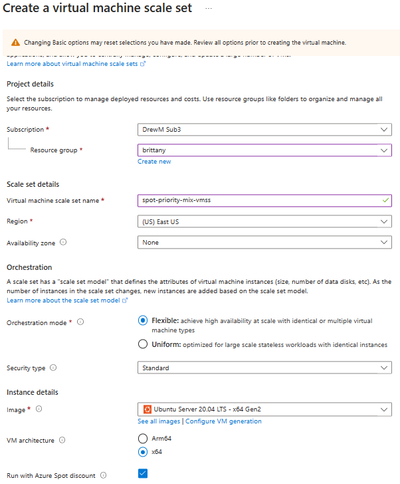The height and width of the screenshot is (484, 400).
Task: Choose the Arm64 VM architecture
Action: tap(143, 438)
